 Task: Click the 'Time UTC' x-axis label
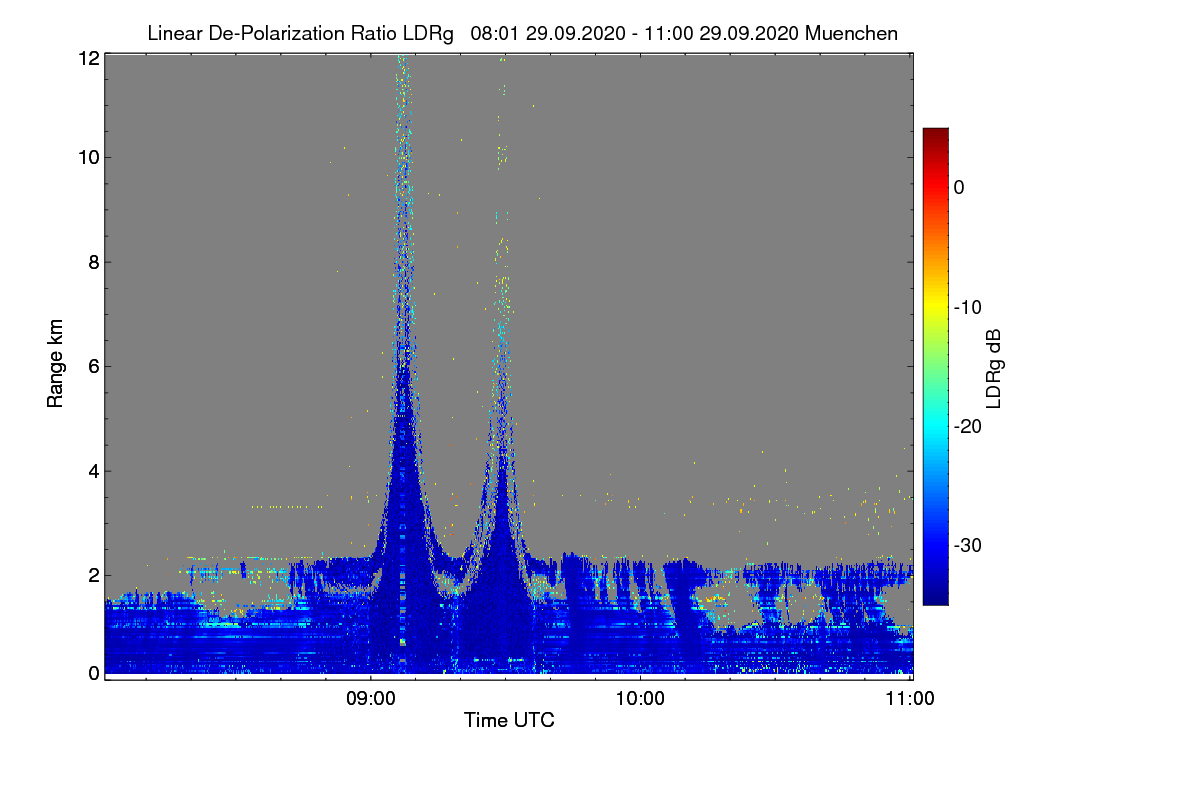click(x=509, y=720)
